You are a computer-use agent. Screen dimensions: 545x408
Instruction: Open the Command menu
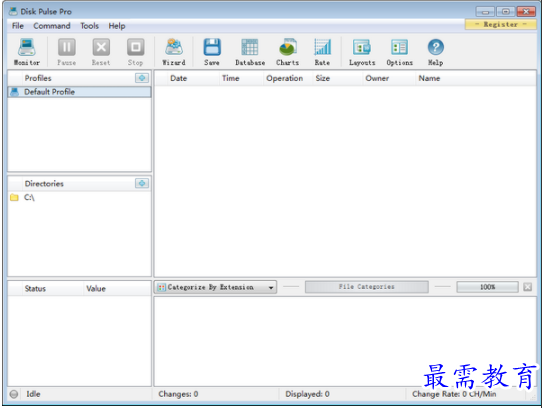52,26
